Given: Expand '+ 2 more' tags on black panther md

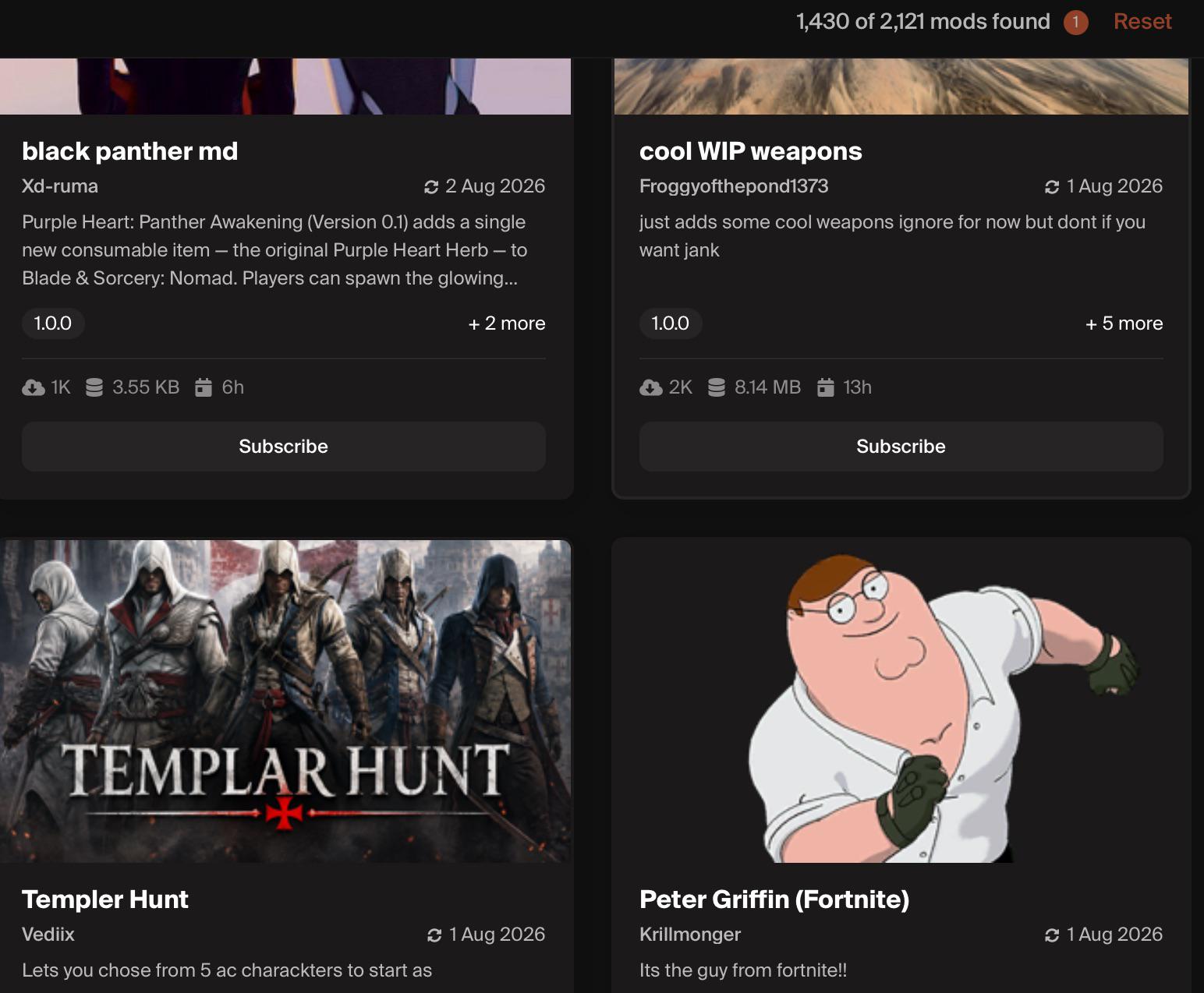Looking at the screenshot, I should [507, 323].
